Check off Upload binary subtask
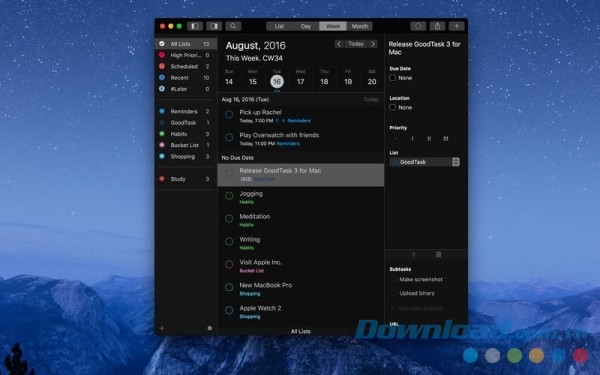Image resolution: width=600 pixels, height=375 pixels. 393,293
